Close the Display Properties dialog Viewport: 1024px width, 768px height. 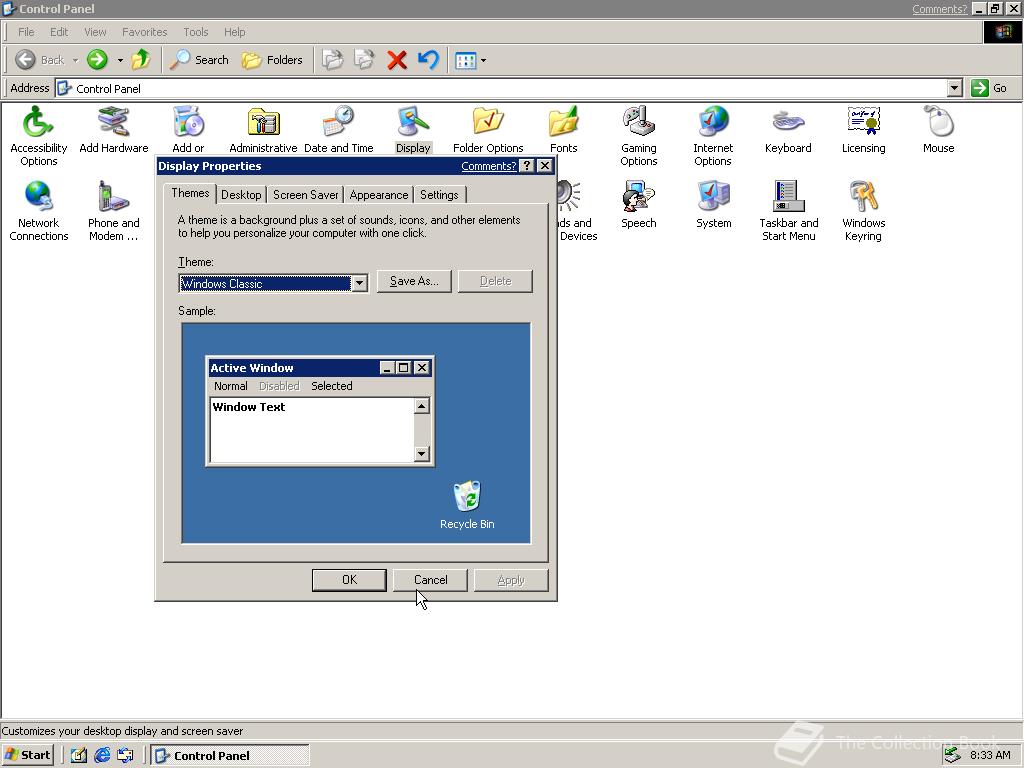(x=545, y=166)
